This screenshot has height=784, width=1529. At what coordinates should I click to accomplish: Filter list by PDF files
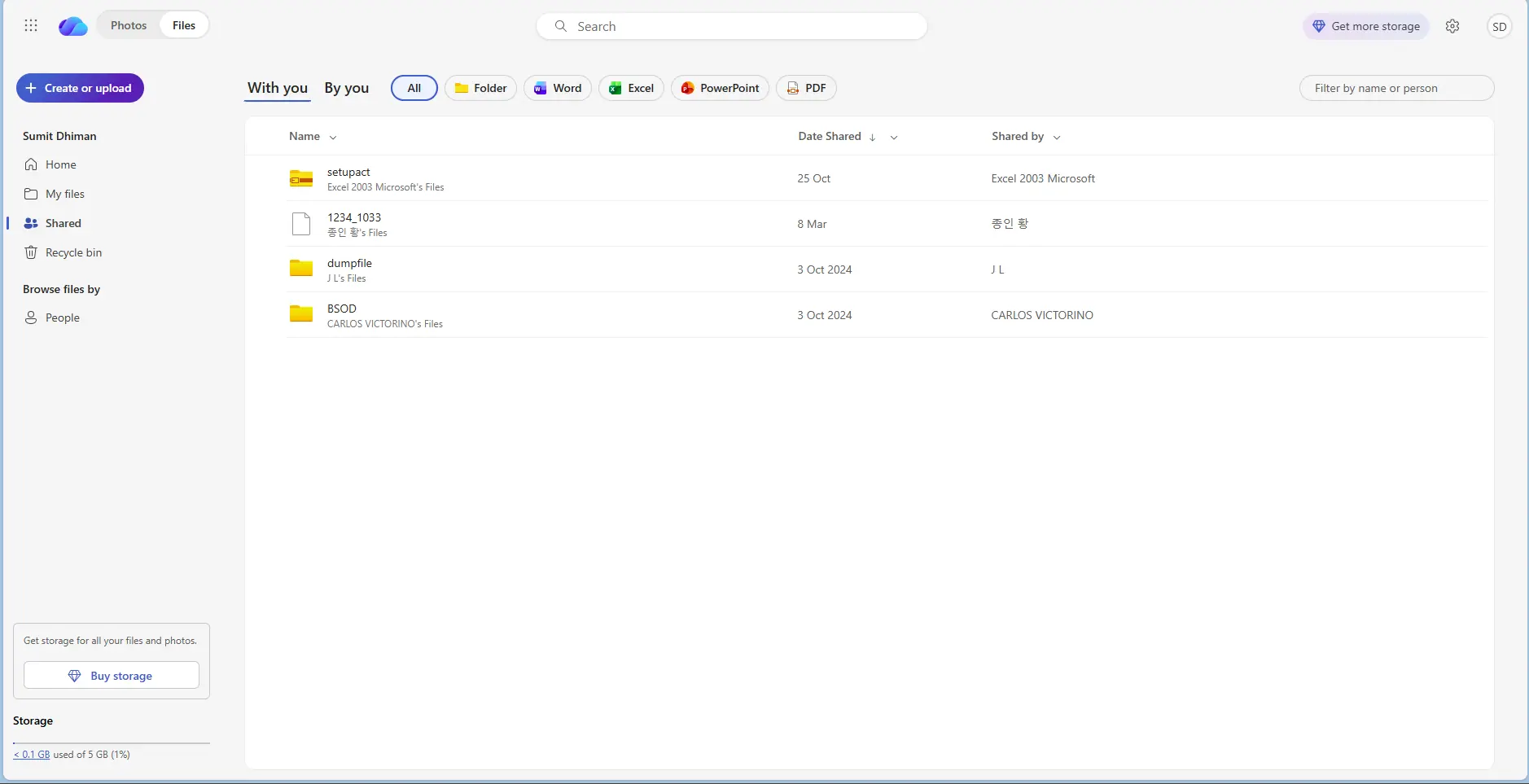click(x=806, y=88)
